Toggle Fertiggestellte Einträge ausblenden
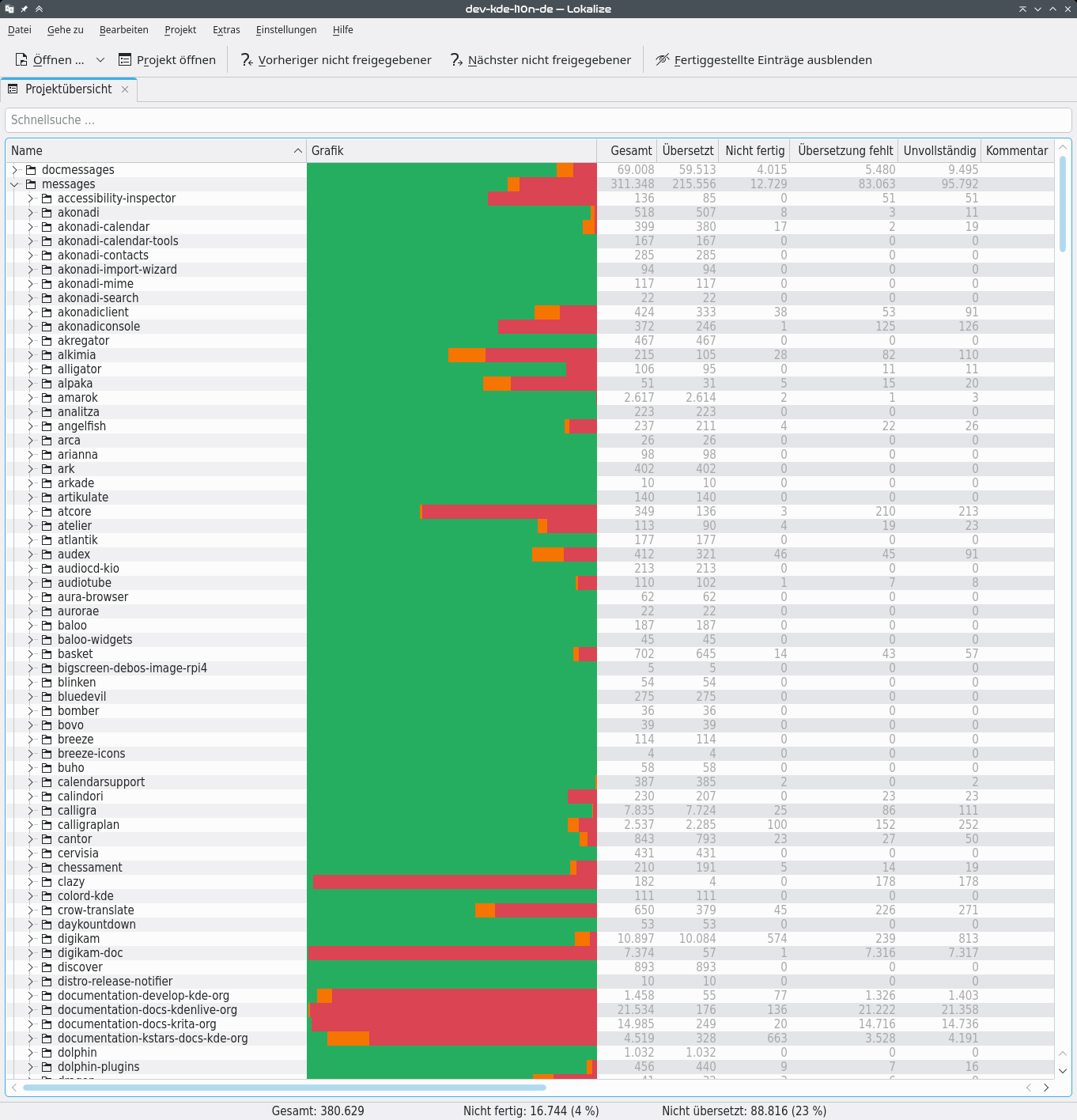Viewport: 1077px width, 1120px height. point(764,60)
